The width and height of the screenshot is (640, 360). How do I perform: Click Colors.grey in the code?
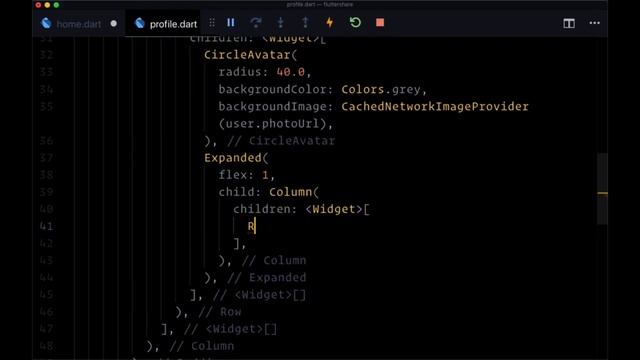coord(381,89)
